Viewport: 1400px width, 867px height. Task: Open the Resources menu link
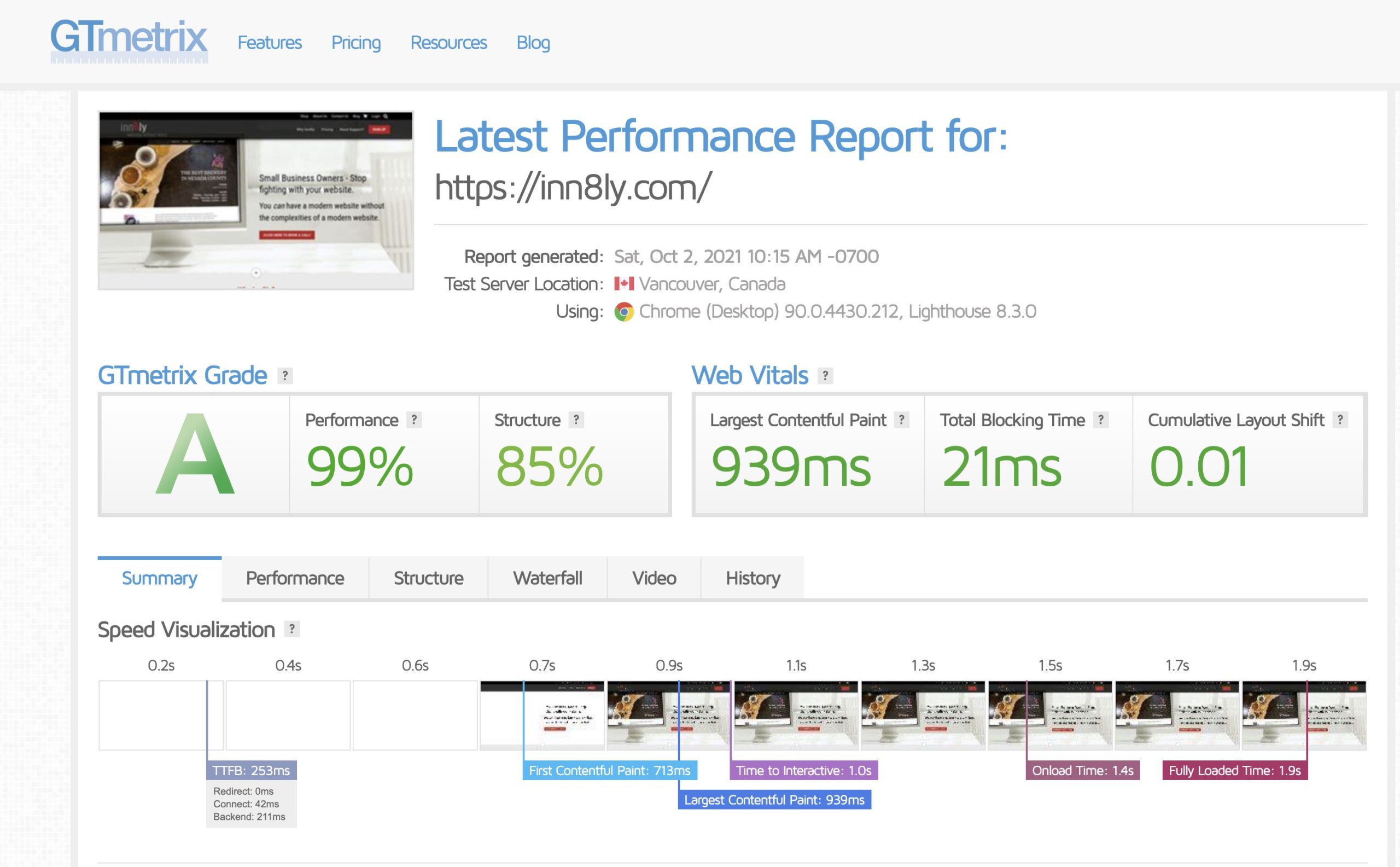(448, 43)
